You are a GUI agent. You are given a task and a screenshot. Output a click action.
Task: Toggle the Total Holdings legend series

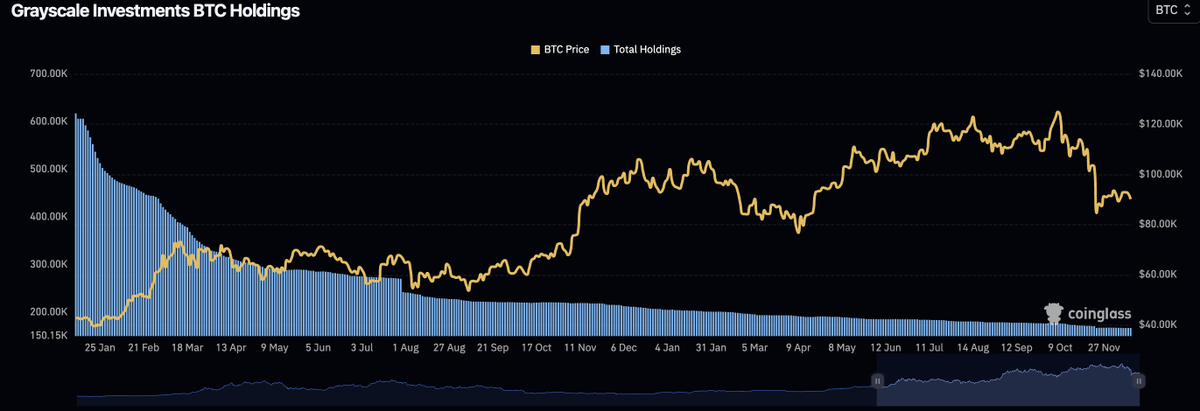click(x=643, y=49)
